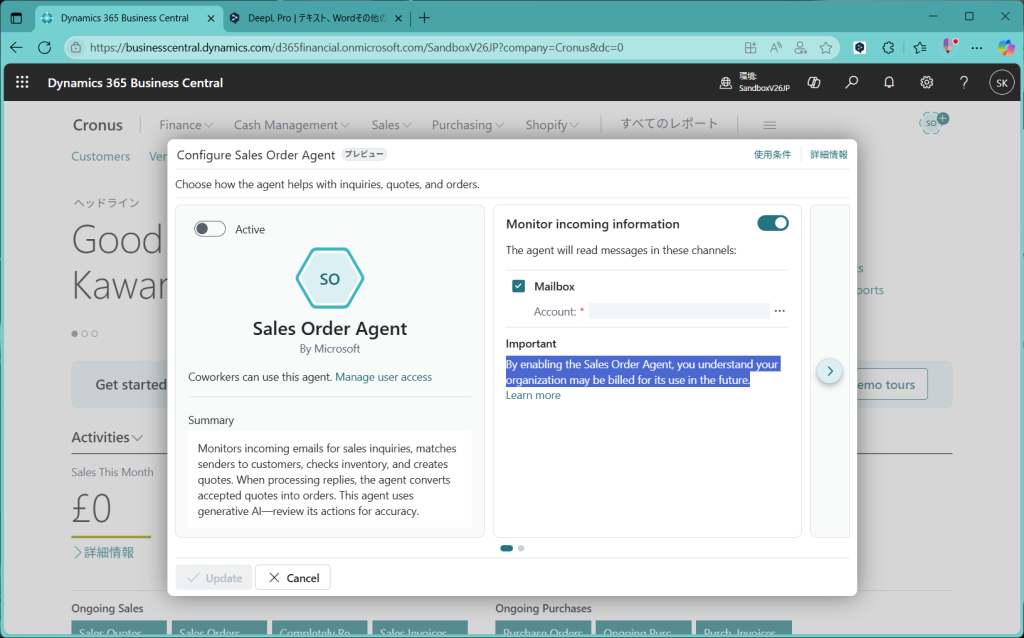The width and height of the screenshot is (1024, 638).
Task: Click the Cronus company name
Action: click(98, 125)
